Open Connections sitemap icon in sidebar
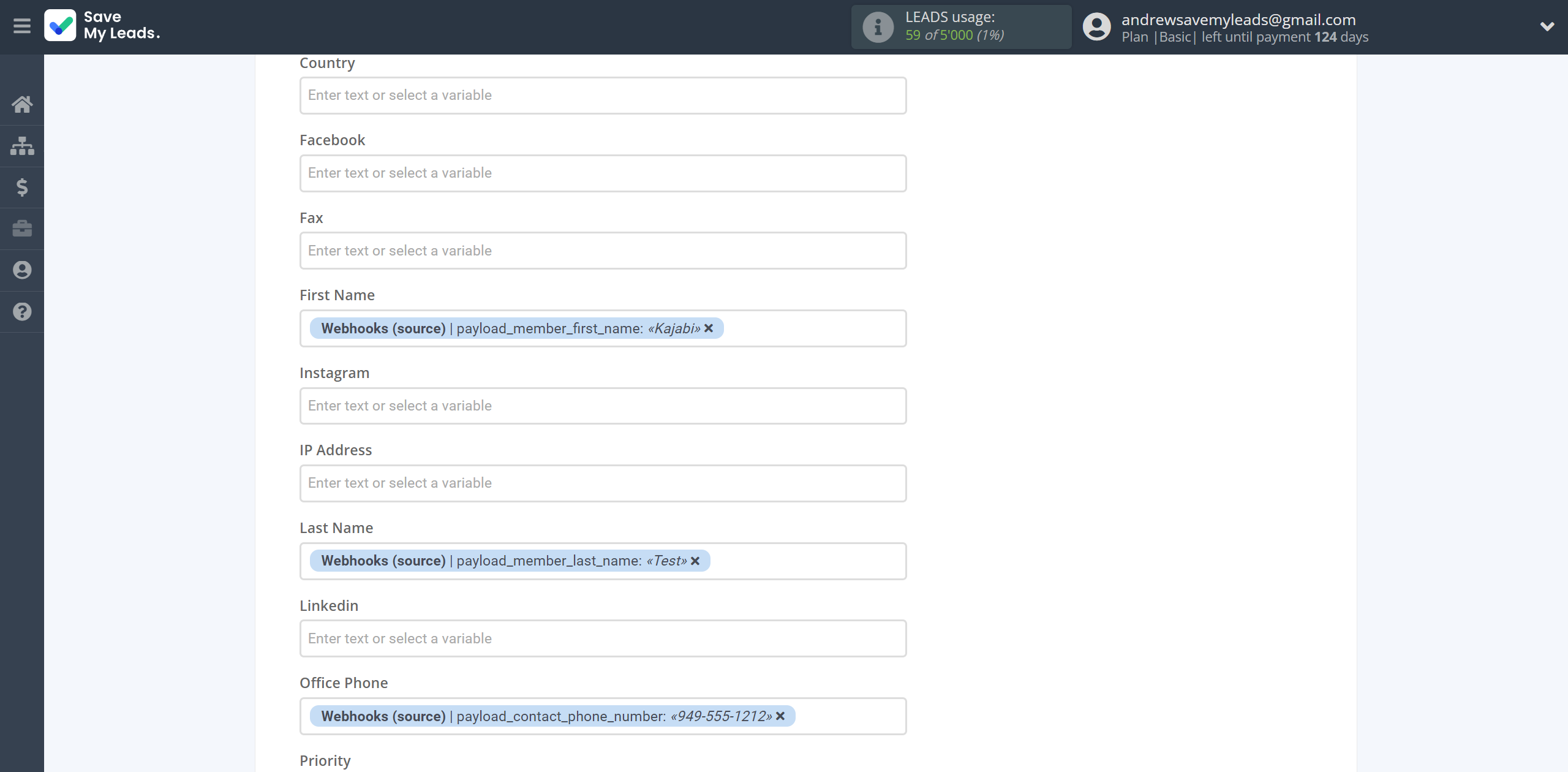Image resolution: width=1568 pixels, height=772 pixels. tap(22, 146)
